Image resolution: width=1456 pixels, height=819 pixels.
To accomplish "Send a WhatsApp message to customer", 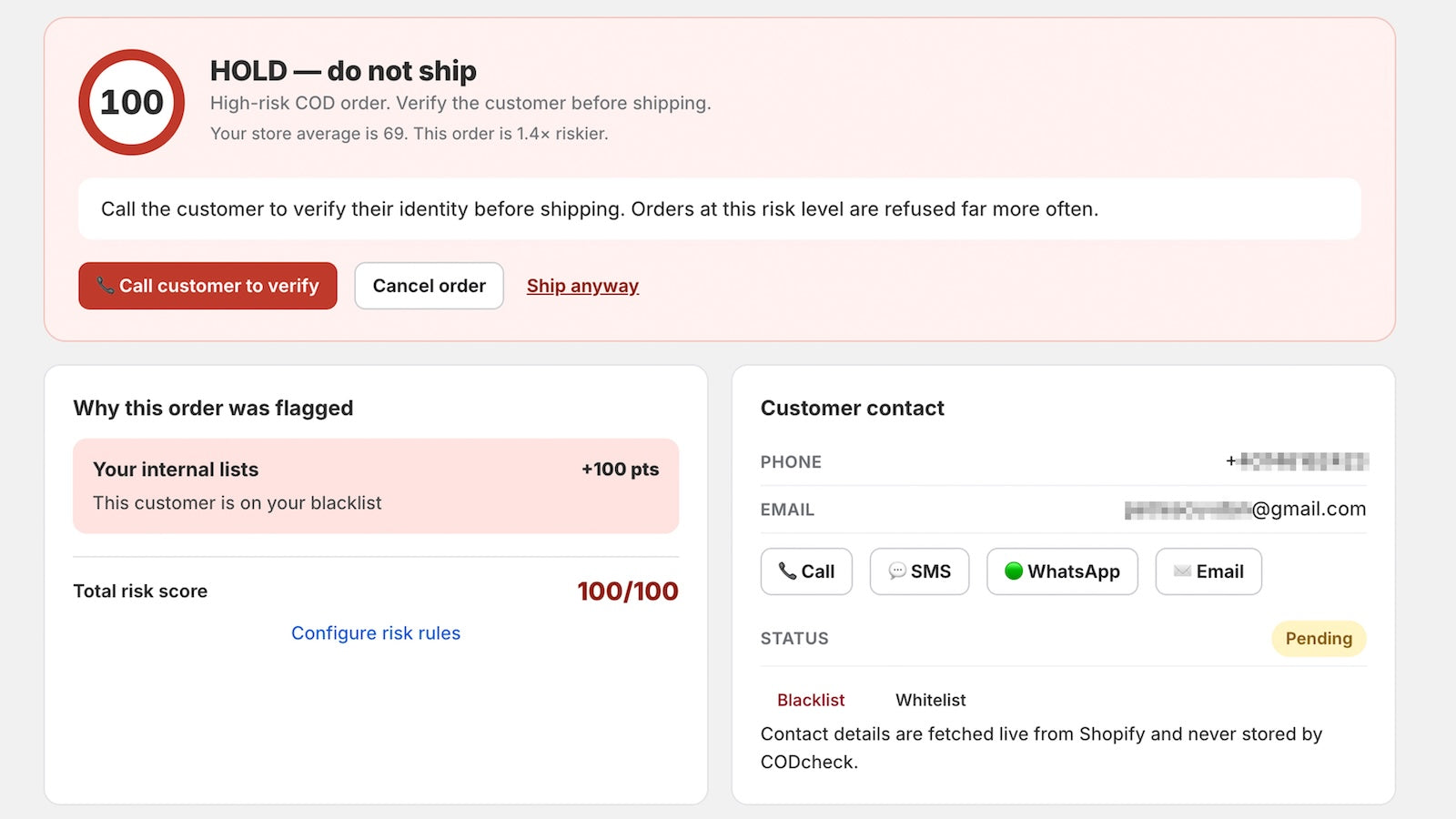I will 1062,571.
